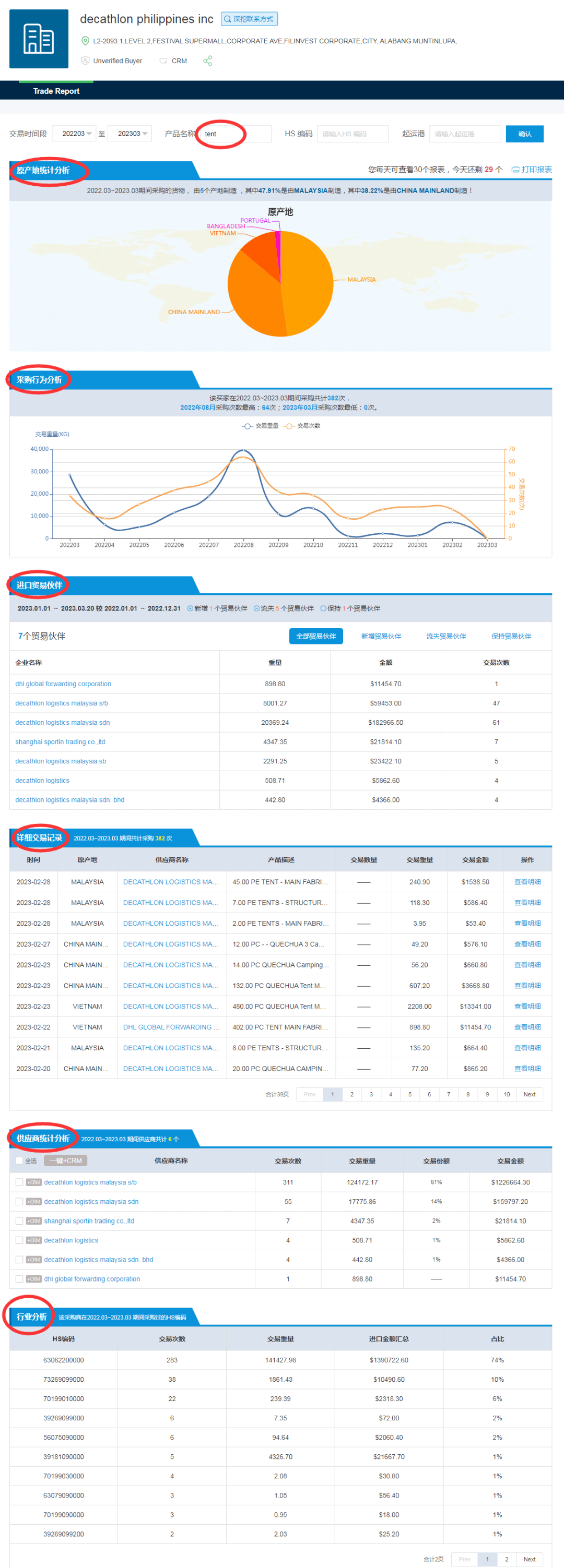The image size is (564, 1568).
Task: Click the share icon next to CRM
Action: coord(208,61)
